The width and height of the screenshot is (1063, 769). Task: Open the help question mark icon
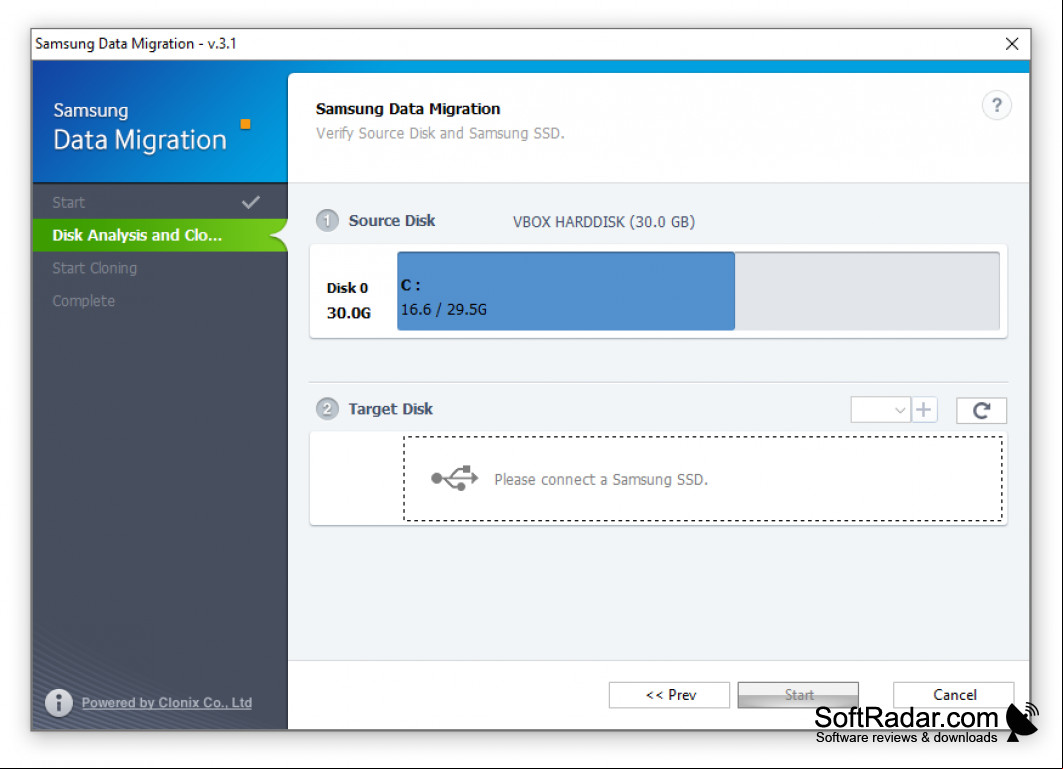click(x=996, y=105)
